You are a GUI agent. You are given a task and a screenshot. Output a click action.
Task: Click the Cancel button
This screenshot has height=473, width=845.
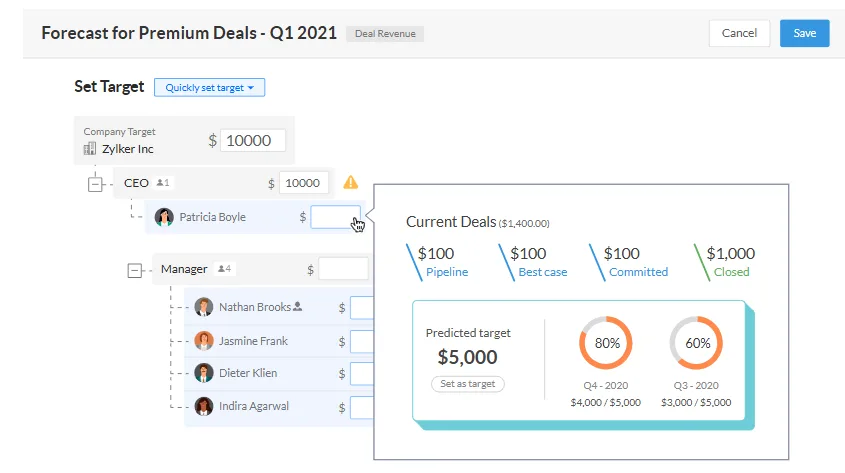click(x=739, y=33)
